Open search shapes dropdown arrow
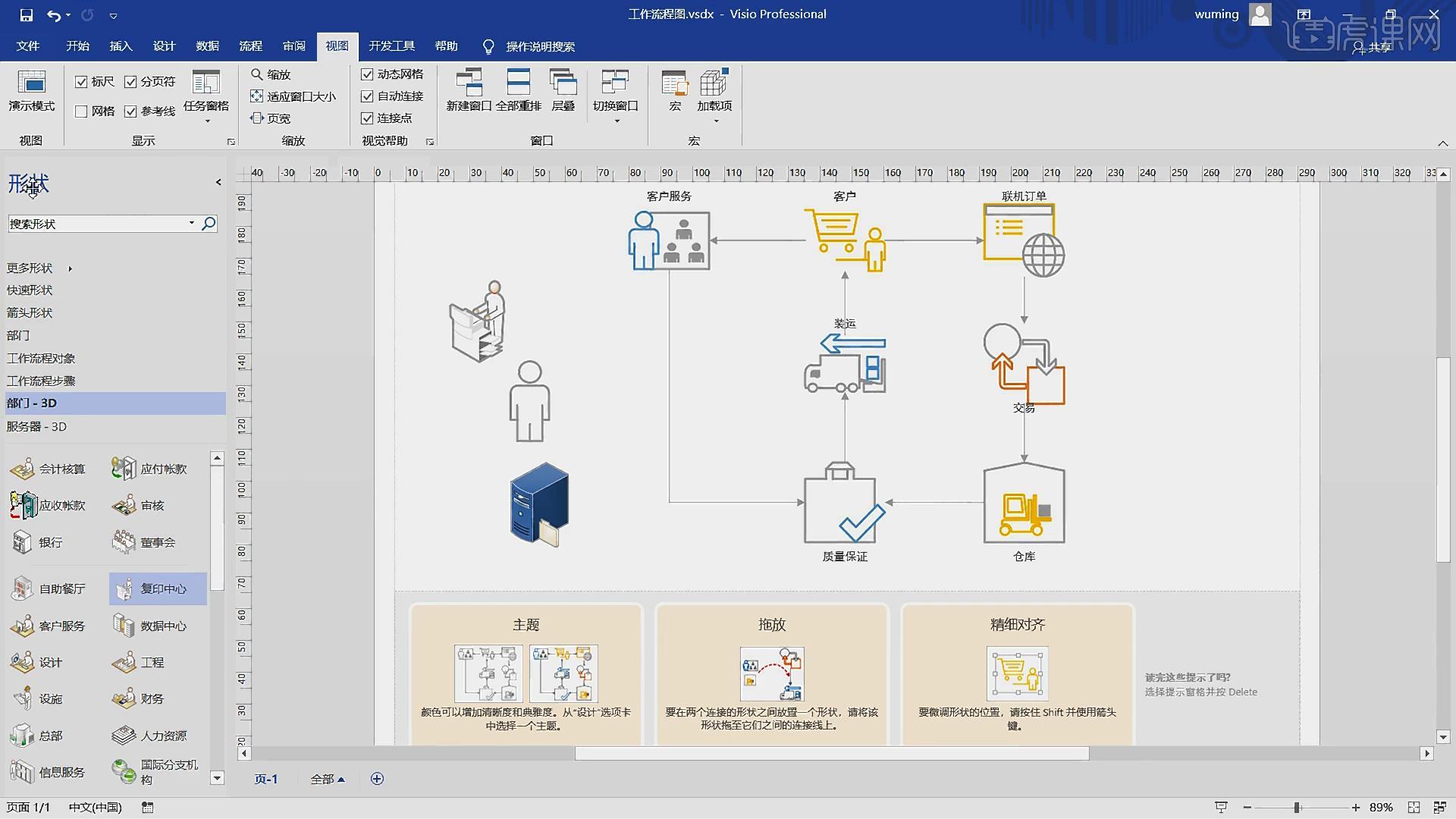Screen dimensions: 1456x819 pos(191,224)
